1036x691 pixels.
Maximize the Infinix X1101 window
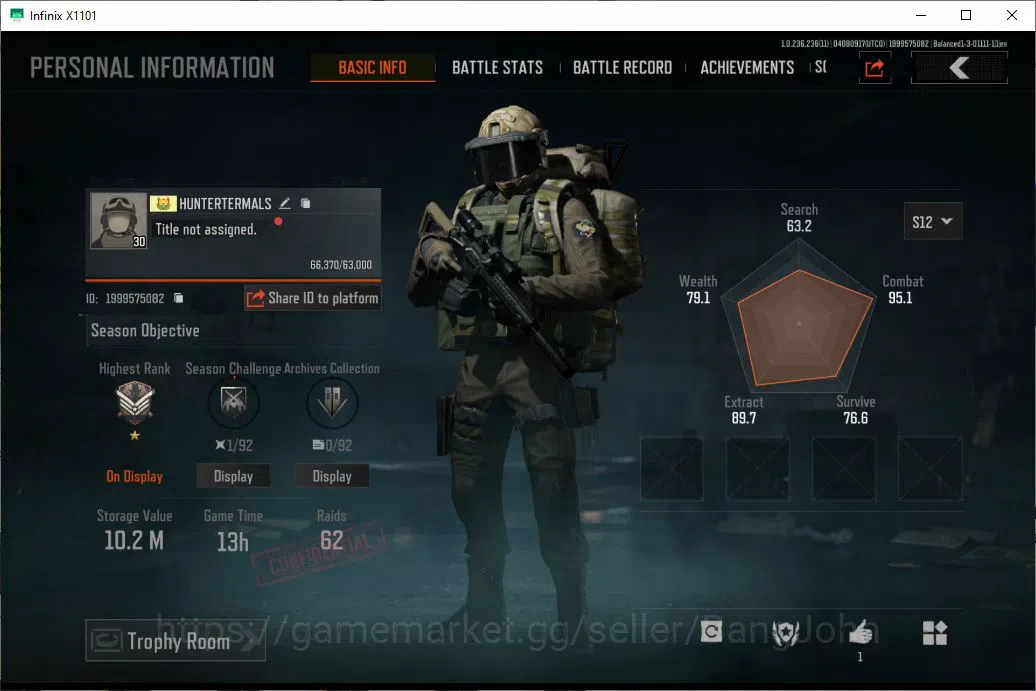(965, 15)
